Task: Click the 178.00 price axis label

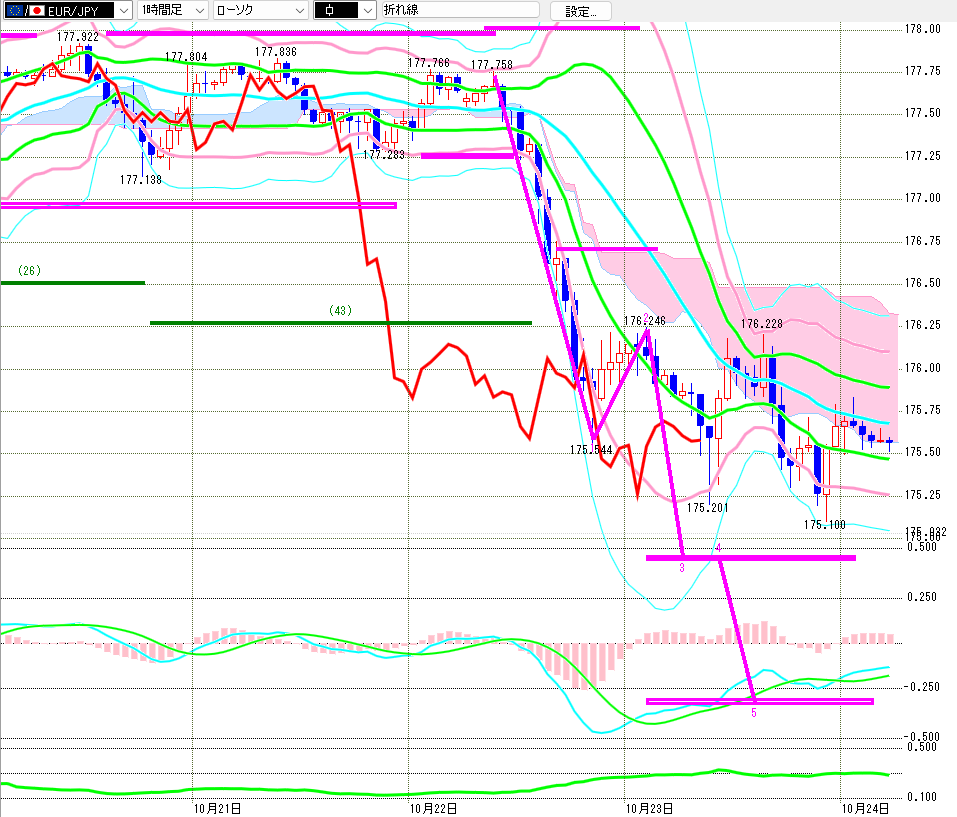Action: point(923,29)
